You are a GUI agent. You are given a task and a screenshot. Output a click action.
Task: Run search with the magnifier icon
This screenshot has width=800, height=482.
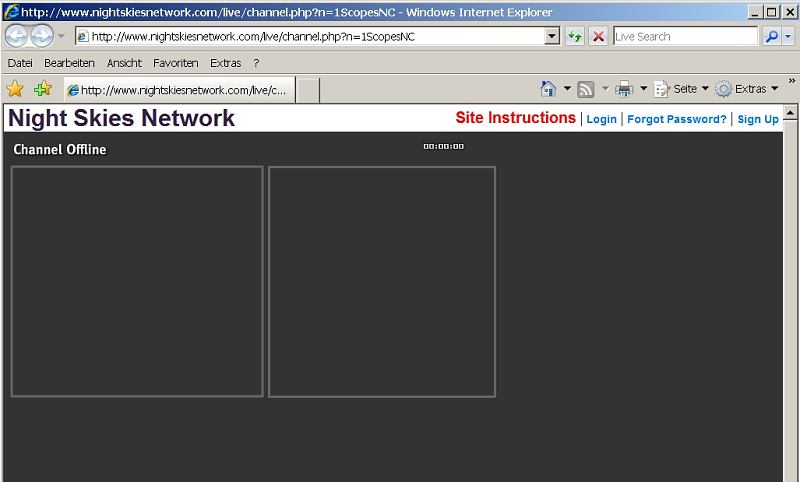(772, 37)
